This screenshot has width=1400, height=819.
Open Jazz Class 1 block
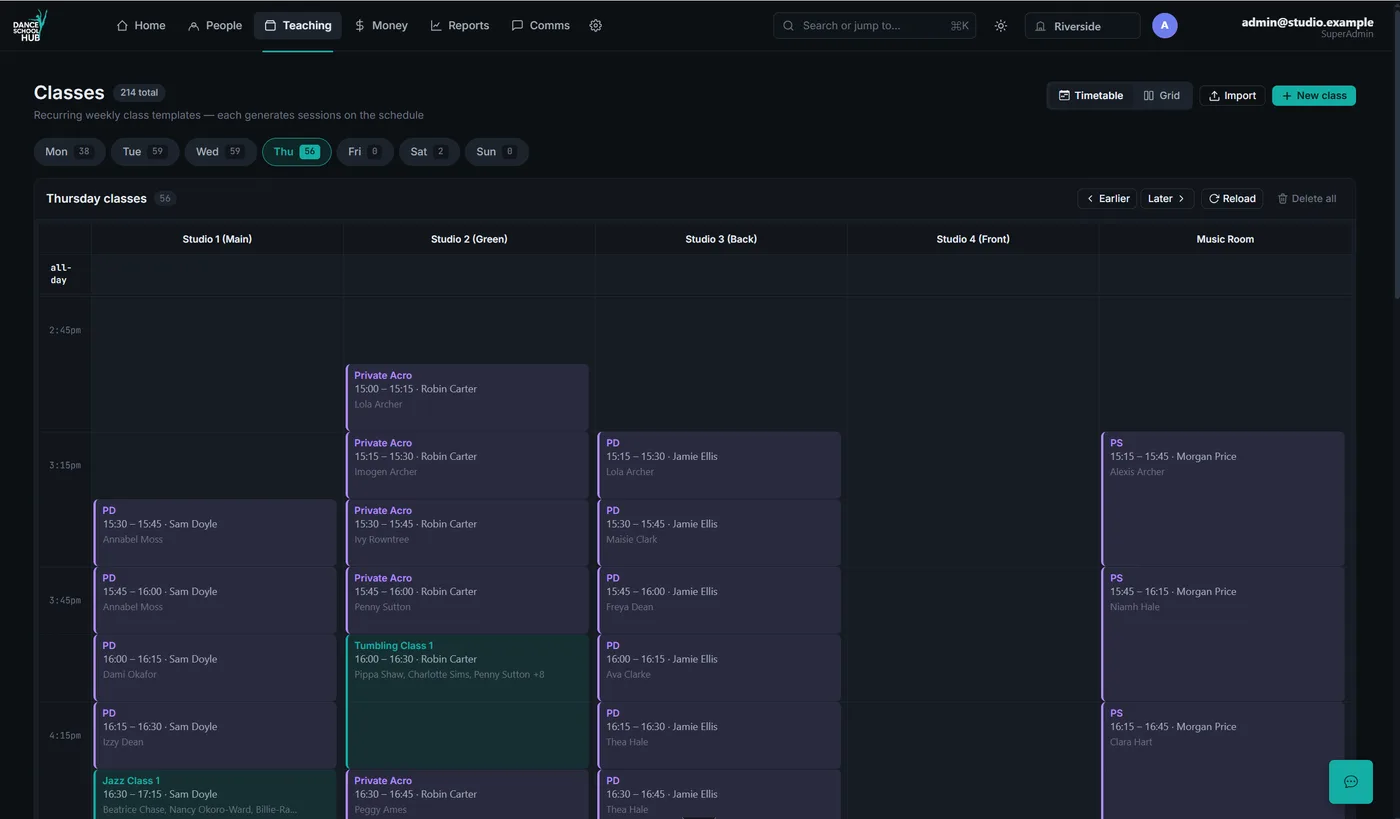point(215,794)
